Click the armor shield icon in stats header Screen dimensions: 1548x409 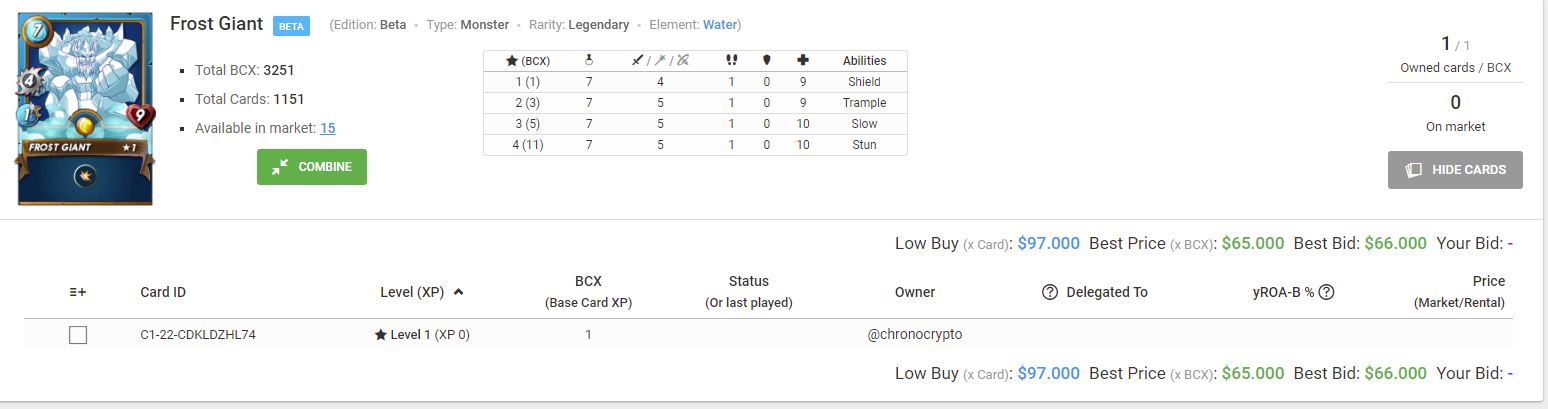[x=767, y=60]
